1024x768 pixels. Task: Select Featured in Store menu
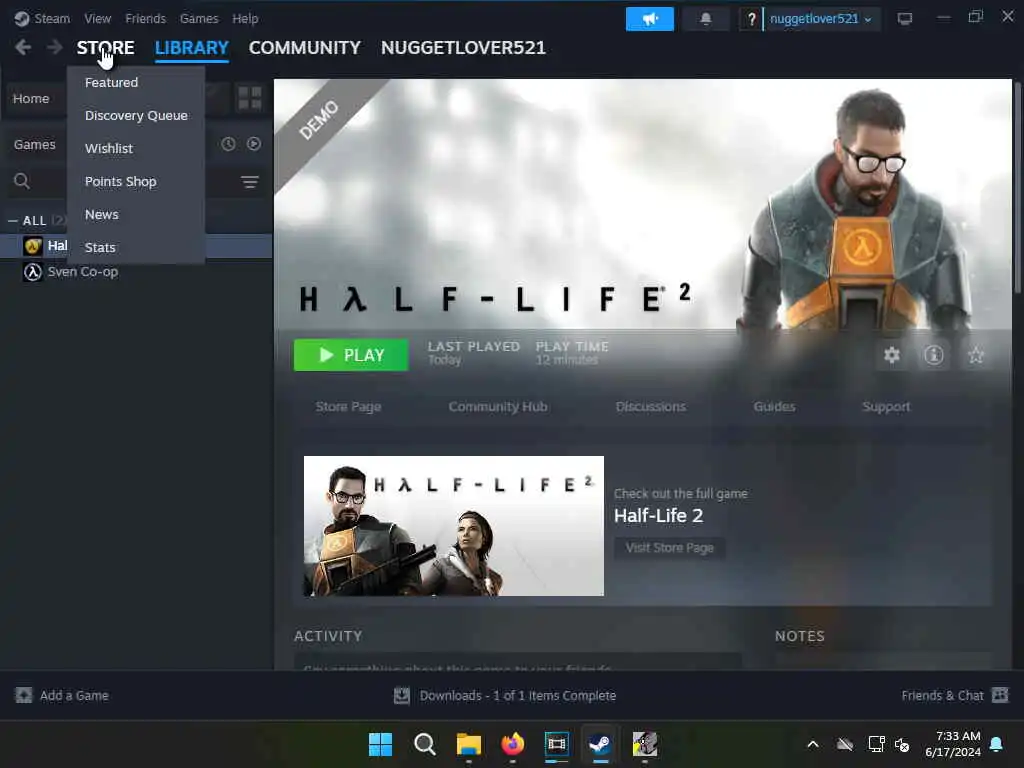(x=111, y=82)
